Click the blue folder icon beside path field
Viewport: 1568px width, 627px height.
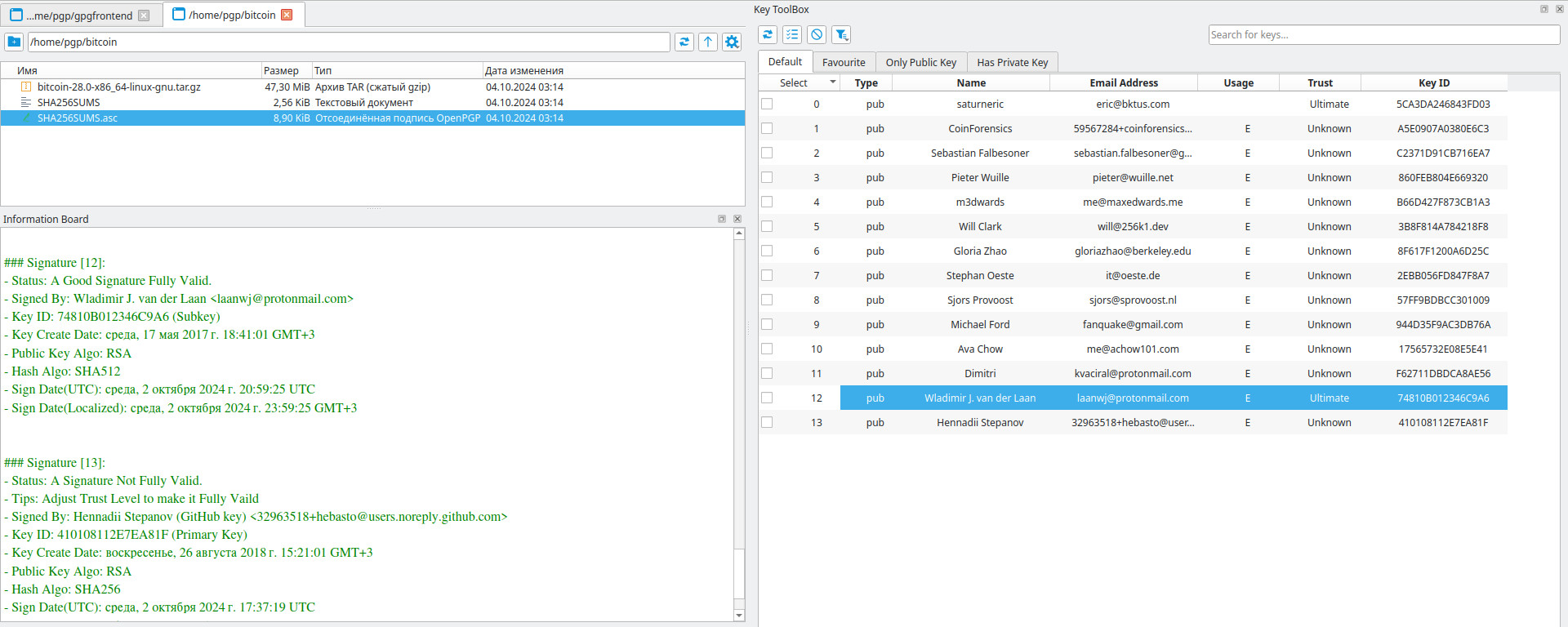pyautogui.click(x=14, y=42)
